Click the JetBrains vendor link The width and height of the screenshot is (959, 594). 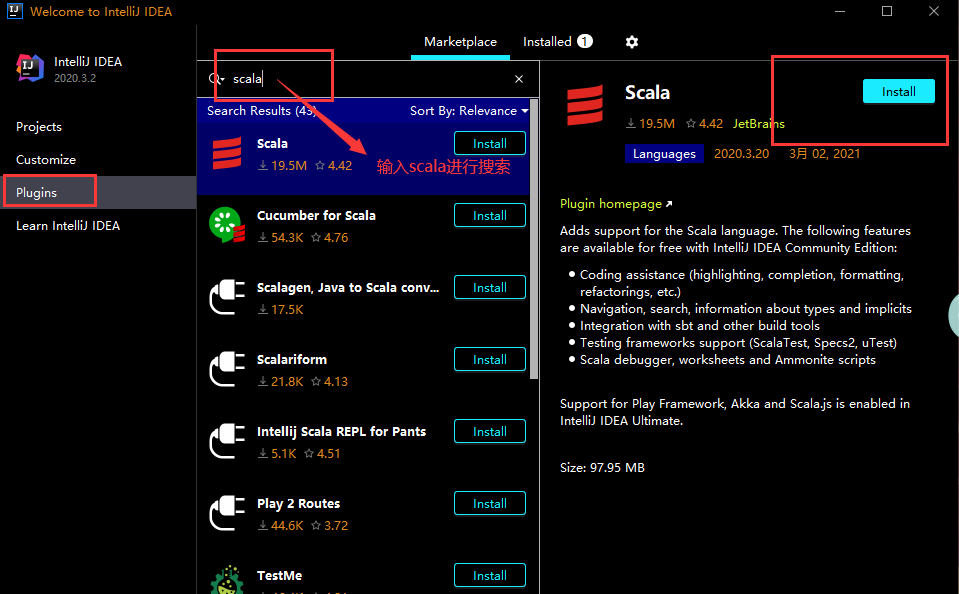click(x=758, y=124)
